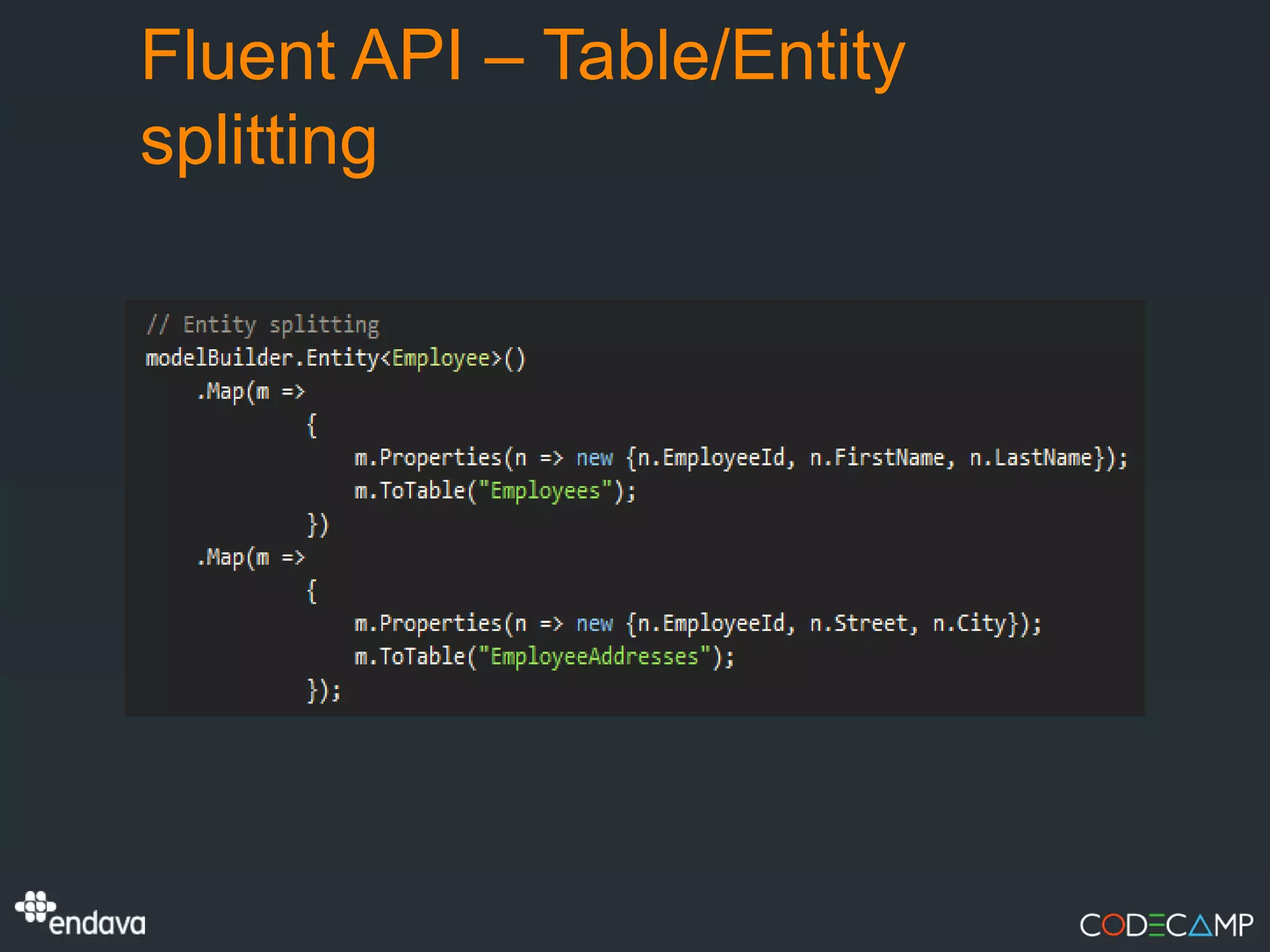1270x952 pixels.
Task: Click the CODECAMP logo
Action: point(1166,925)
